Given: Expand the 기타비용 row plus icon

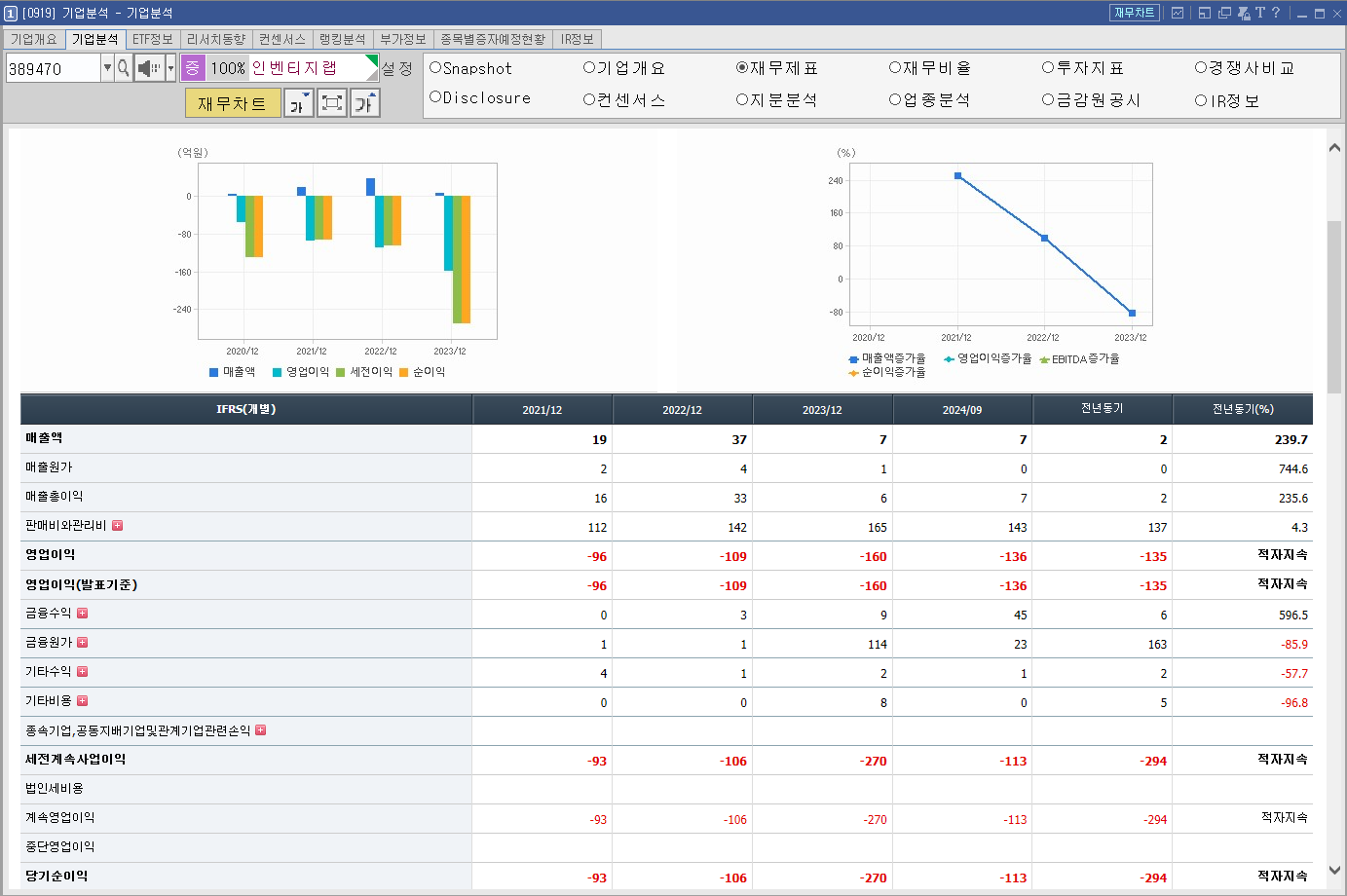Looking at the screenshot, I should click(x=83, y=701).
